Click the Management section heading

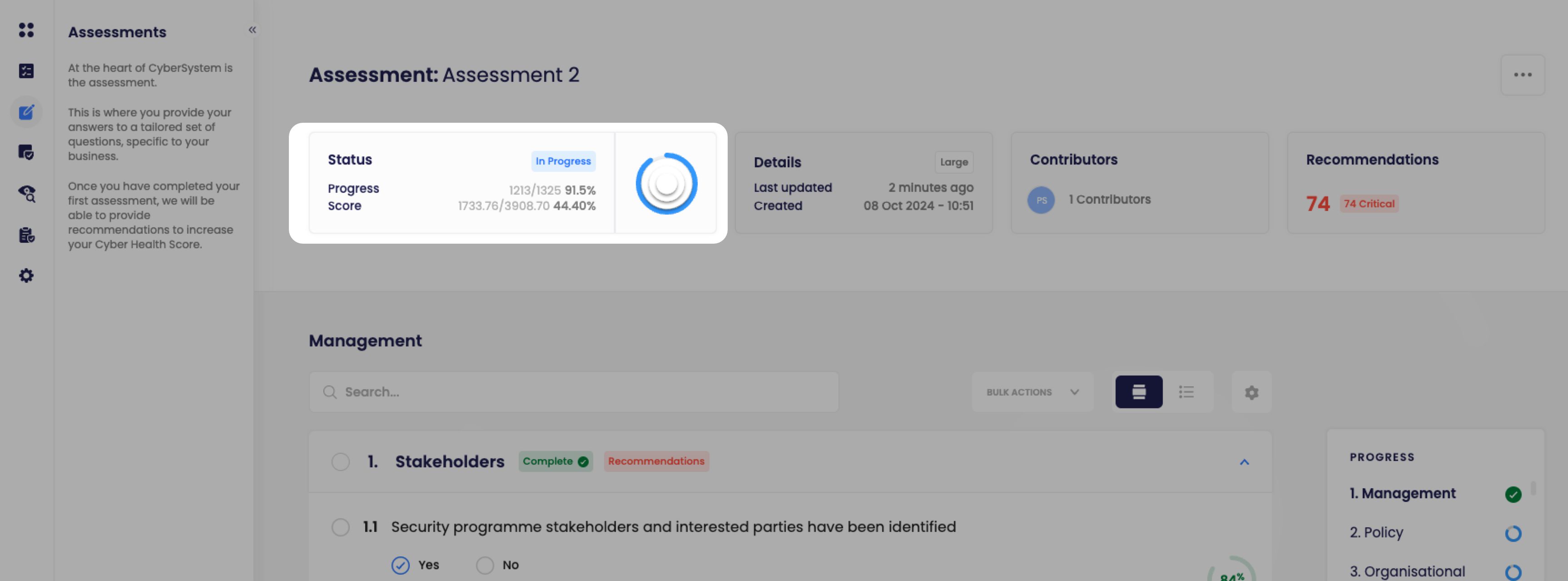click(365, 341)
